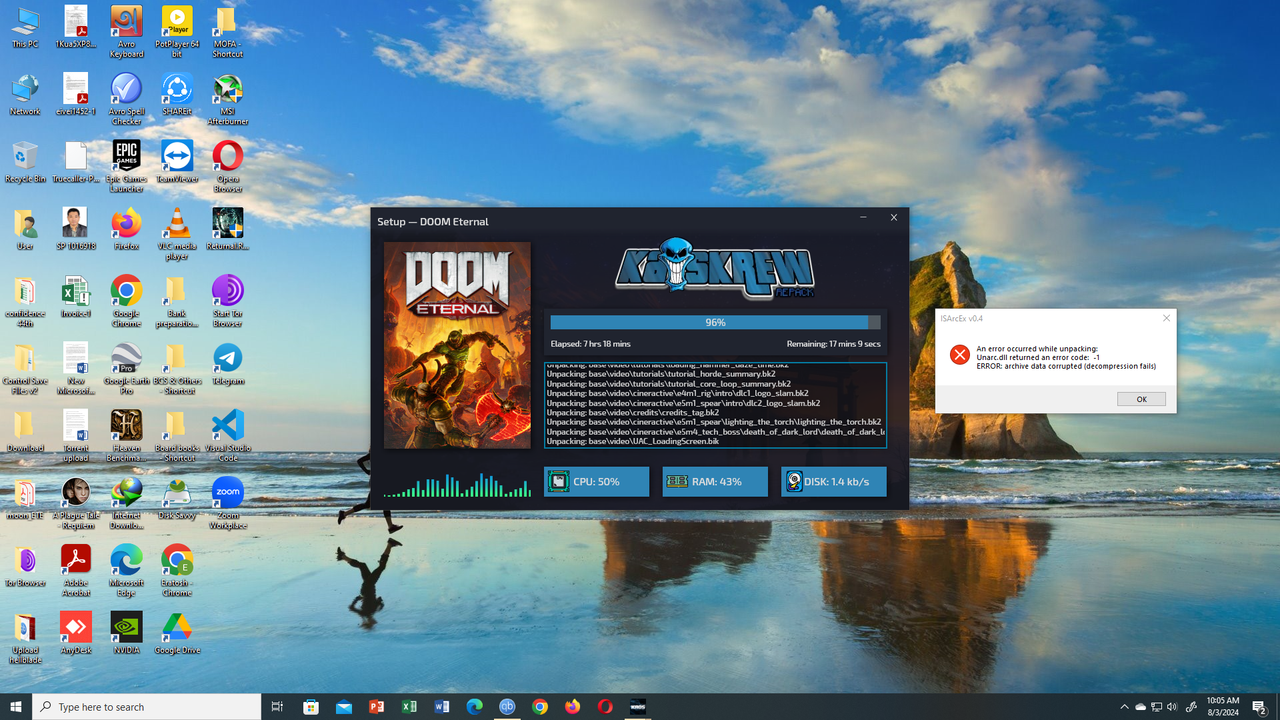The image size is (1280, 720).
Task: Open Microsoft Store from the taskbar
Action: [x=311, y=706]
